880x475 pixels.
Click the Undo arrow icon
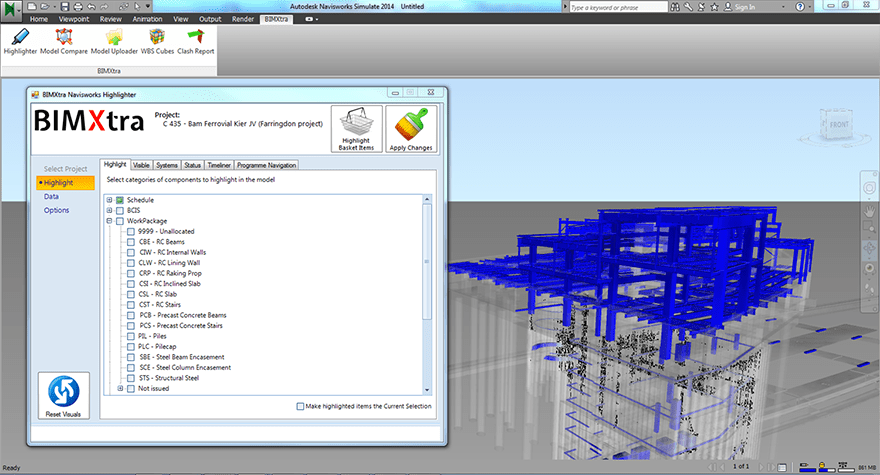tap(91, 7)
